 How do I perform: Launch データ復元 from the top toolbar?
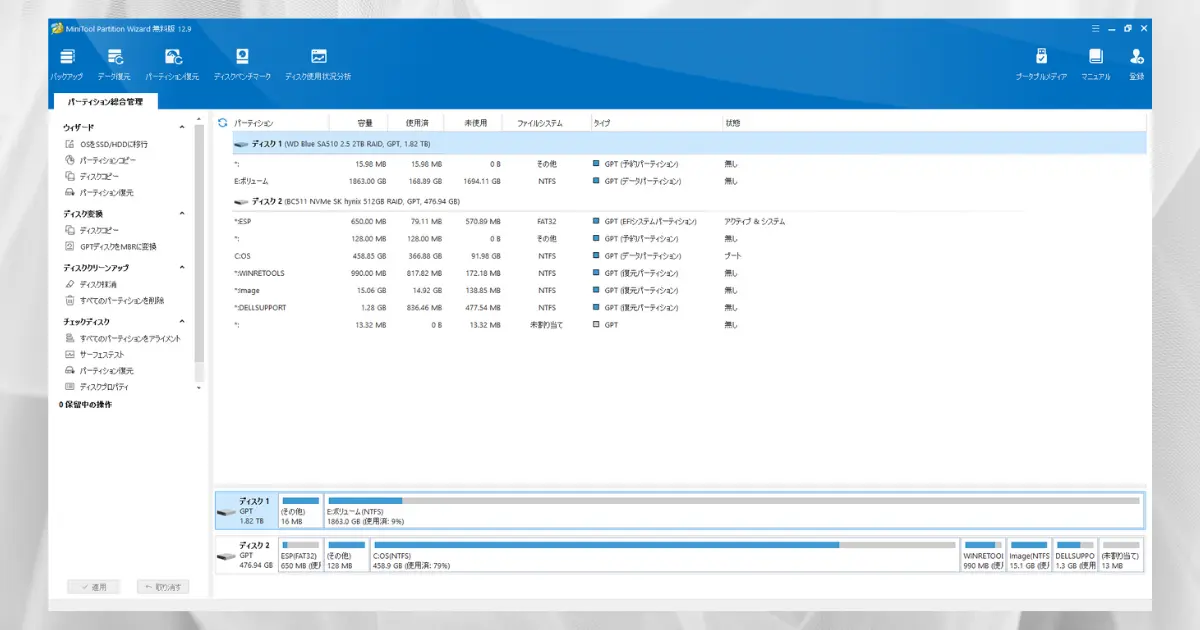pos(114,64)
